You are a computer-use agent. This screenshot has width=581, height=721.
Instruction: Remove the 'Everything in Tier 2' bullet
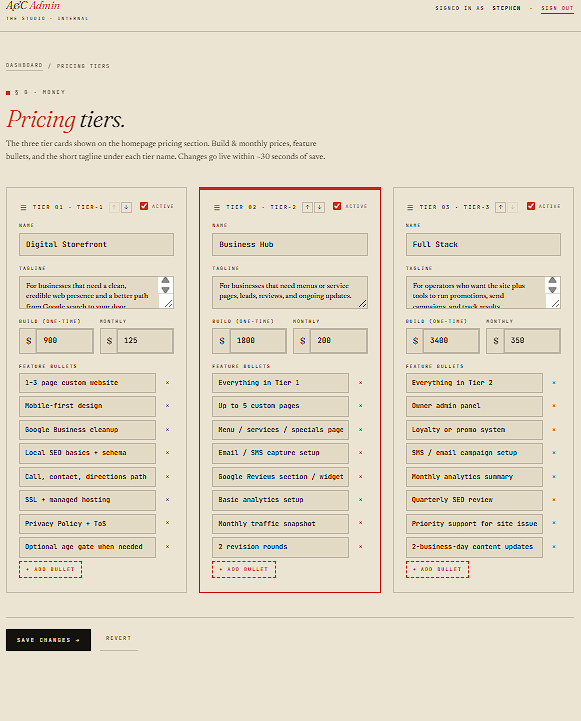click(x=554, y=383)
